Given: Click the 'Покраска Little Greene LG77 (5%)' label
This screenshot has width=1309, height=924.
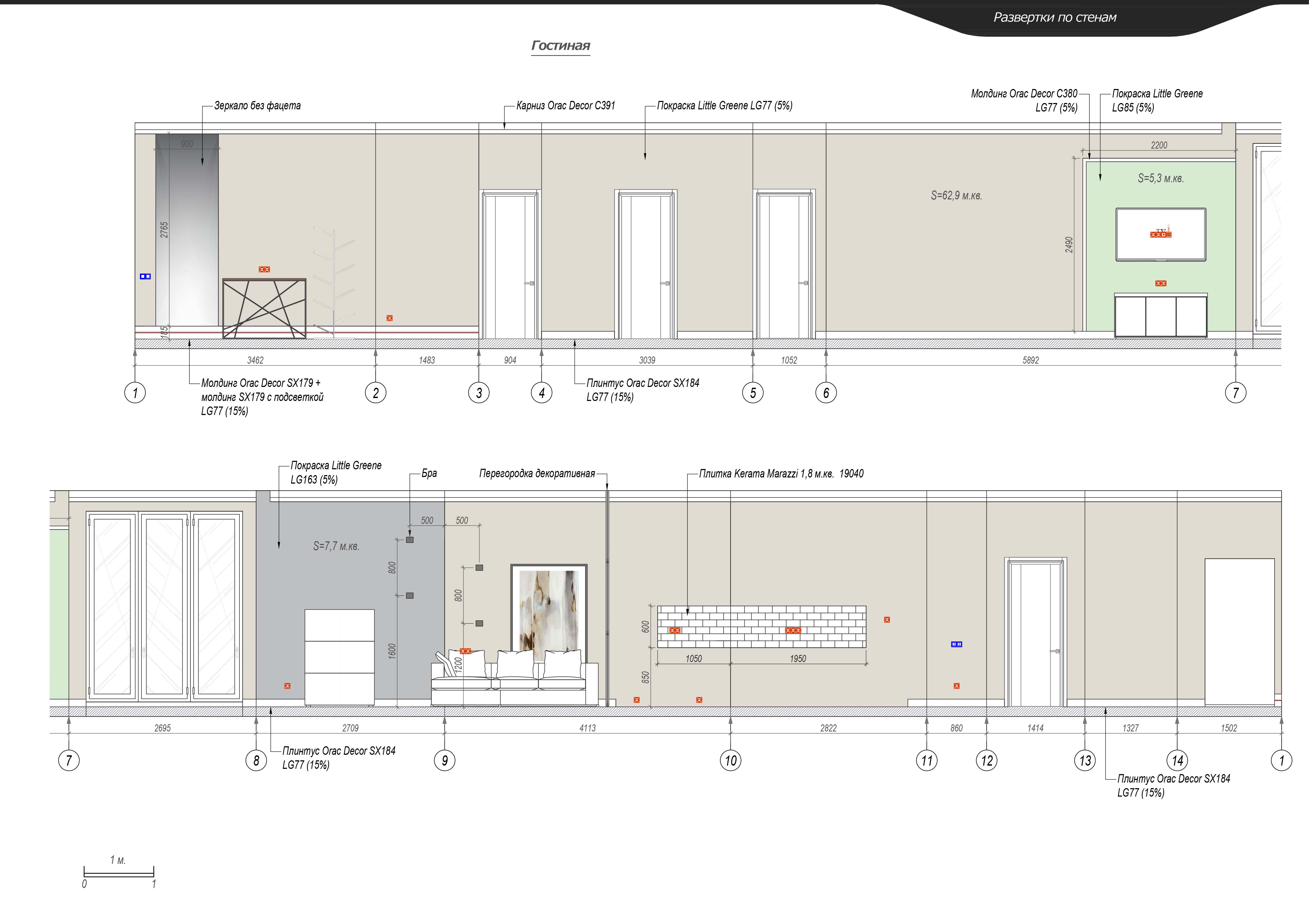Looking at the screenshot, I should pyautogui.click(x=725, y=105).
